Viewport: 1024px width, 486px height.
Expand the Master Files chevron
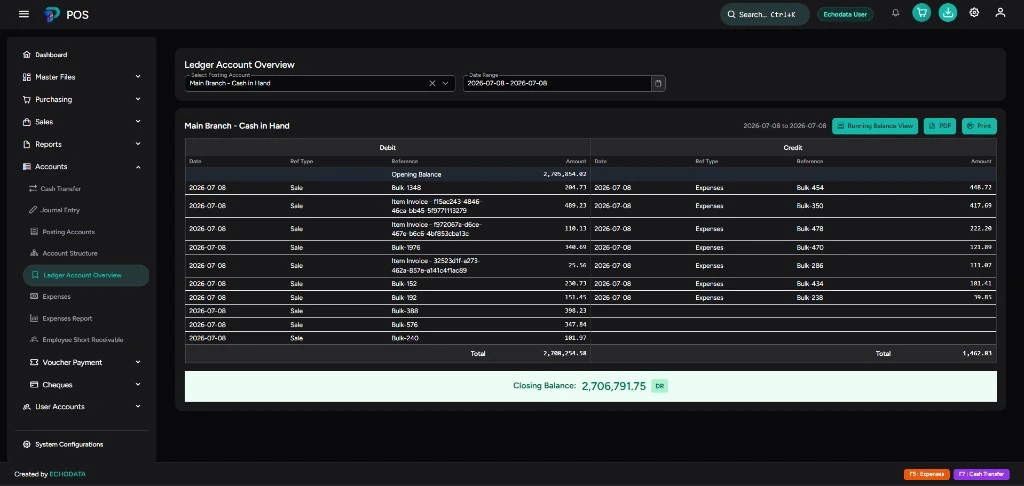coord(138,77)
